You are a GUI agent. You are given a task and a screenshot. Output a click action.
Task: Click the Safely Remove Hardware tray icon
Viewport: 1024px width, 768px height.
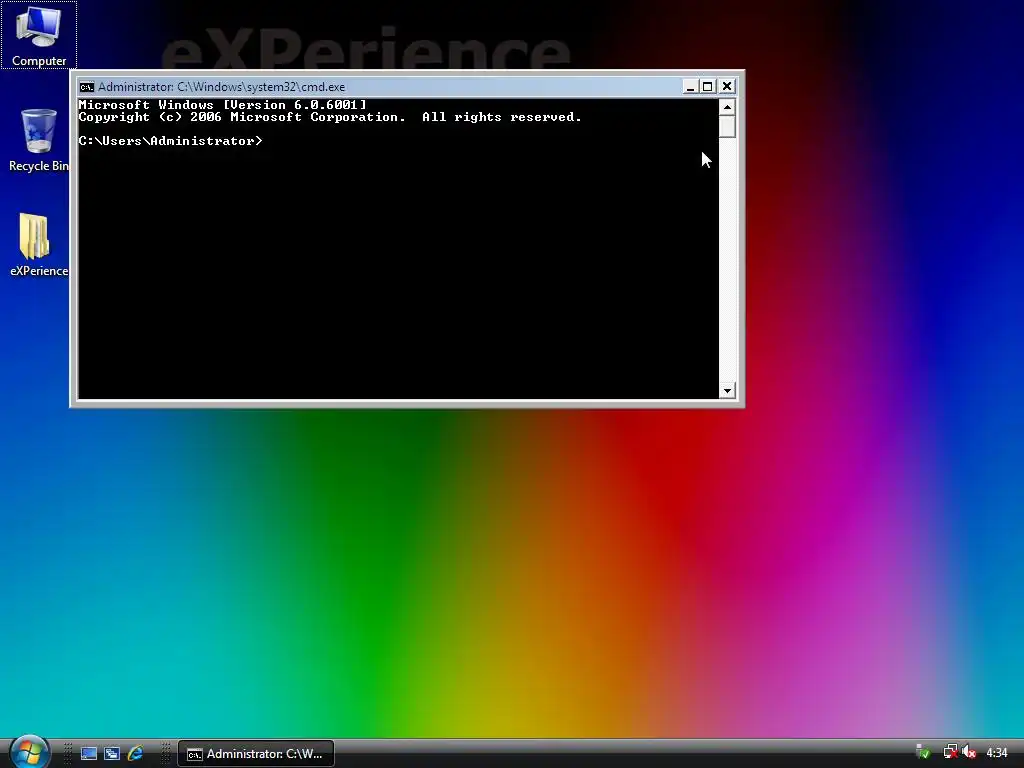(x=923, y=753)
